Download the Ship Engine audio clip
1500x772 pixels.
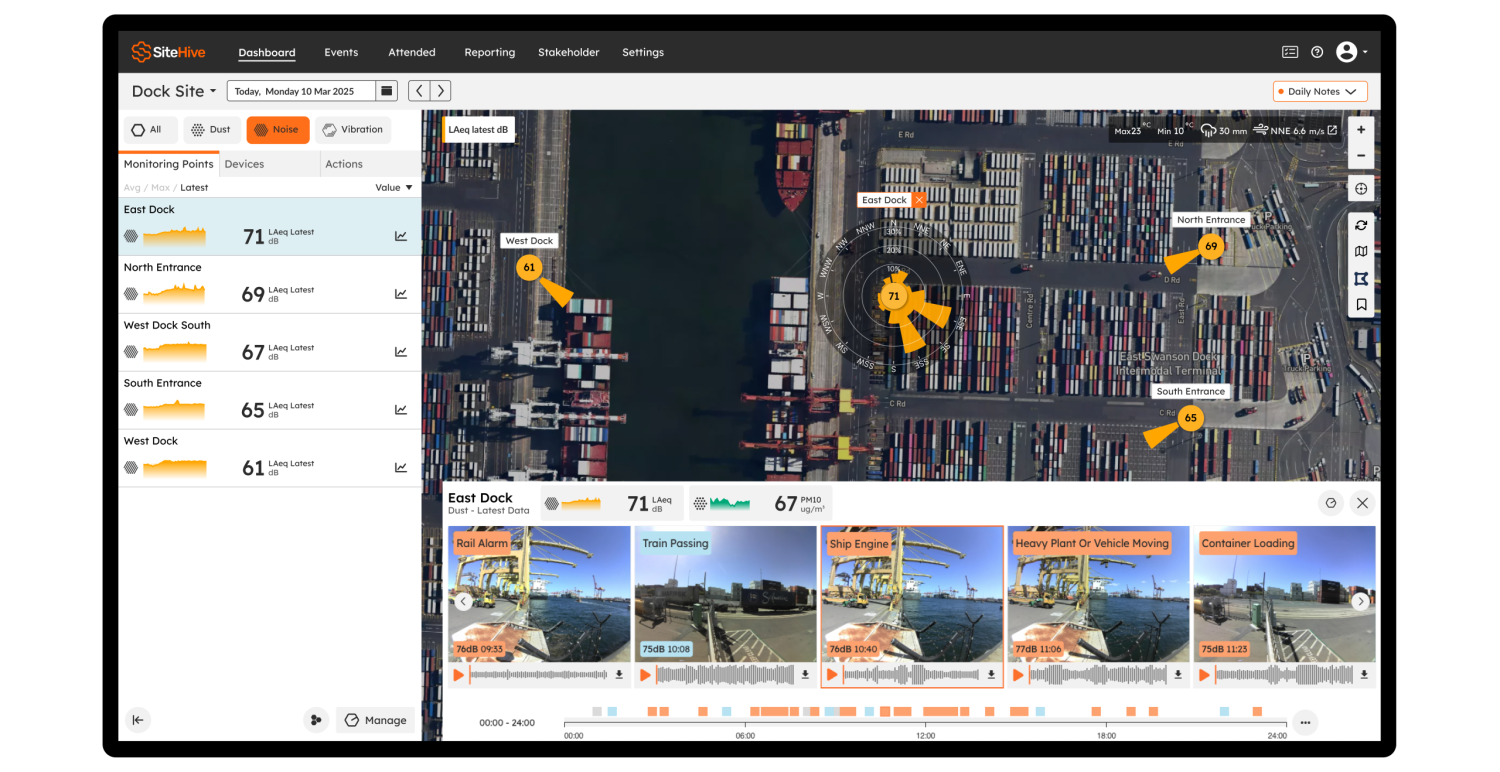[991, 675]
